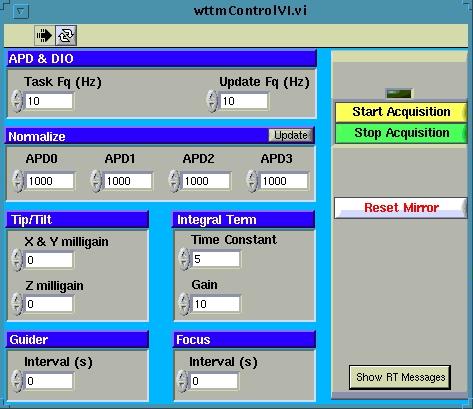
Task: Click the Normalize Update button
Action: point(291,135)
